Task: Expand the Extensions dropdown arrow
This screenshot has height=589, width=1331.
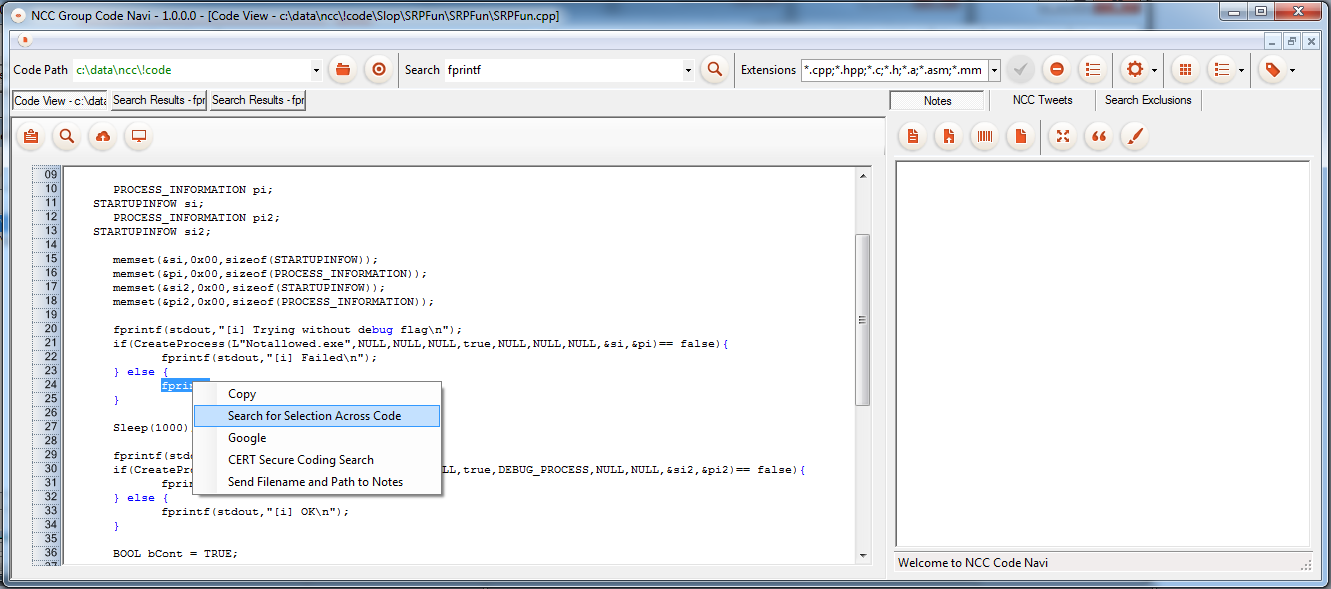Action: (994, 70)
